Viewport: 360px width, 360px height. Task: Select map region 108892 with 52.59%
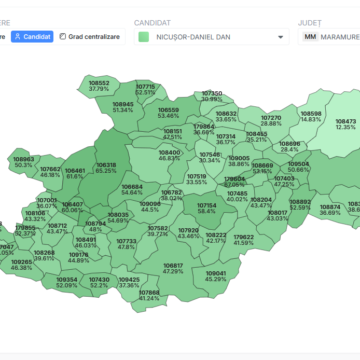(x=300, y=205)
